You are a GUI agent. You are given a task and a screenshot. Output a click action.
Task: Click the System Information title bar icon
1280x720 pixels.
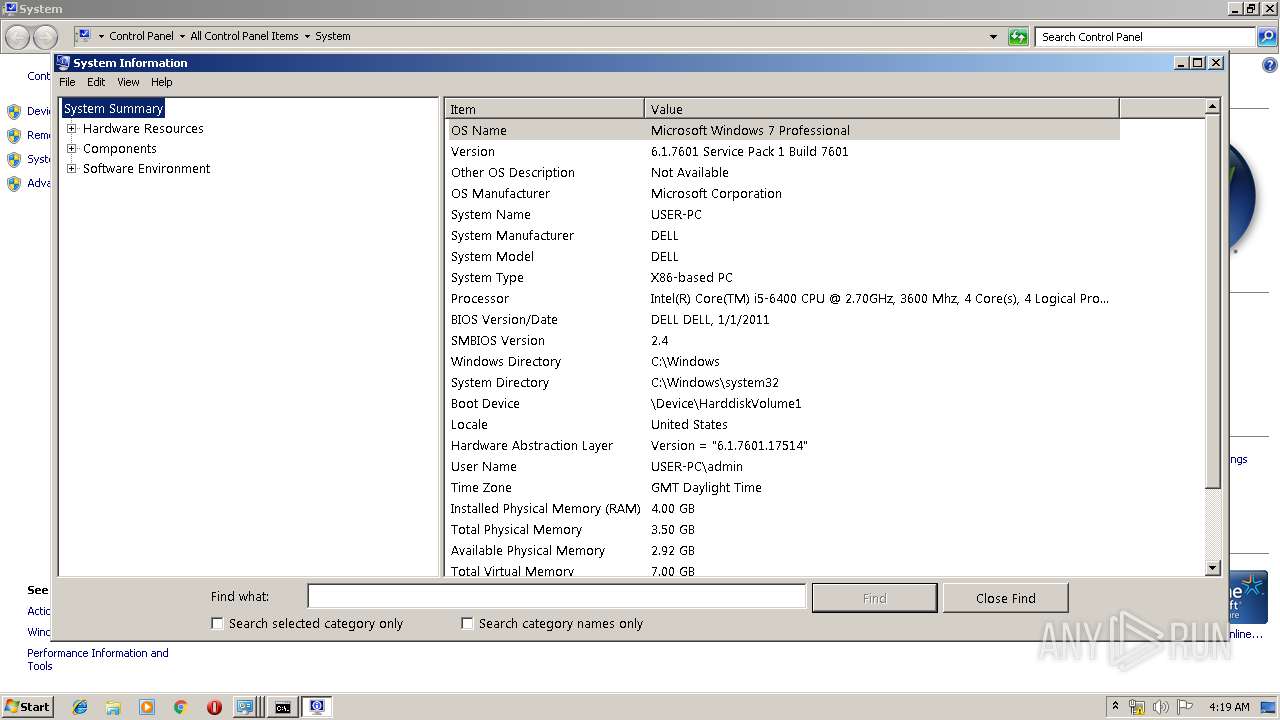tap(63, 62)
